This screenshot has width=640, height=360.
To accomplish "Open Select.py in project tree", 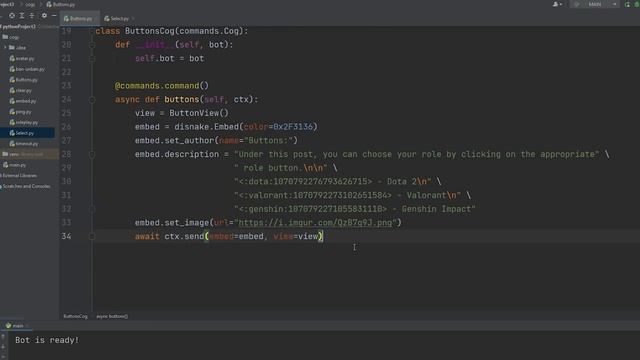I will [x=22, y=133].
